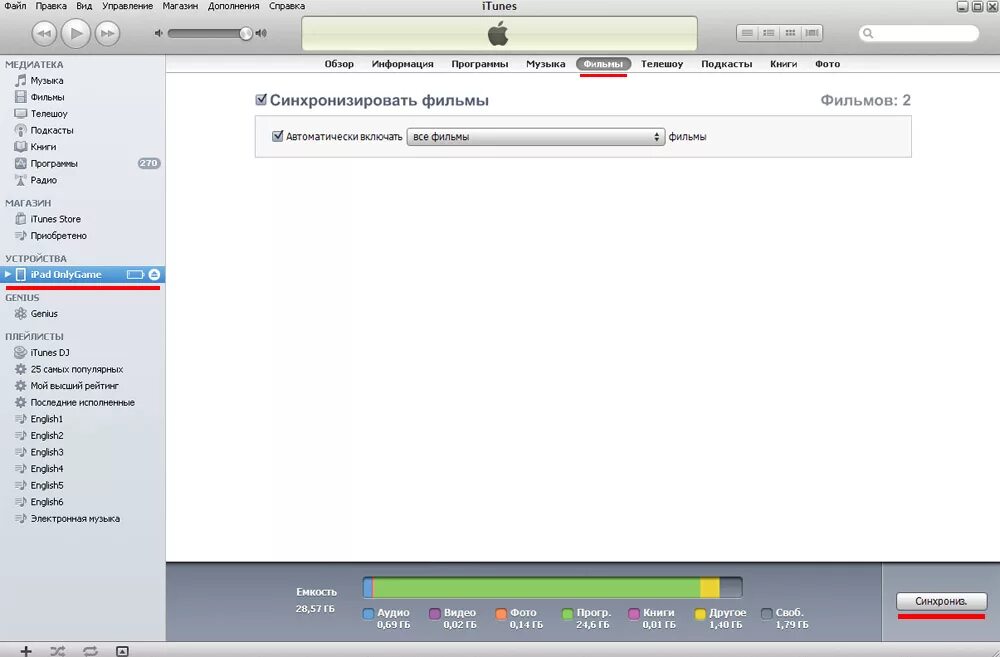Open Радио in the sidebar
This screenshot has height=657, width=1000.
(x=83, y=180)
